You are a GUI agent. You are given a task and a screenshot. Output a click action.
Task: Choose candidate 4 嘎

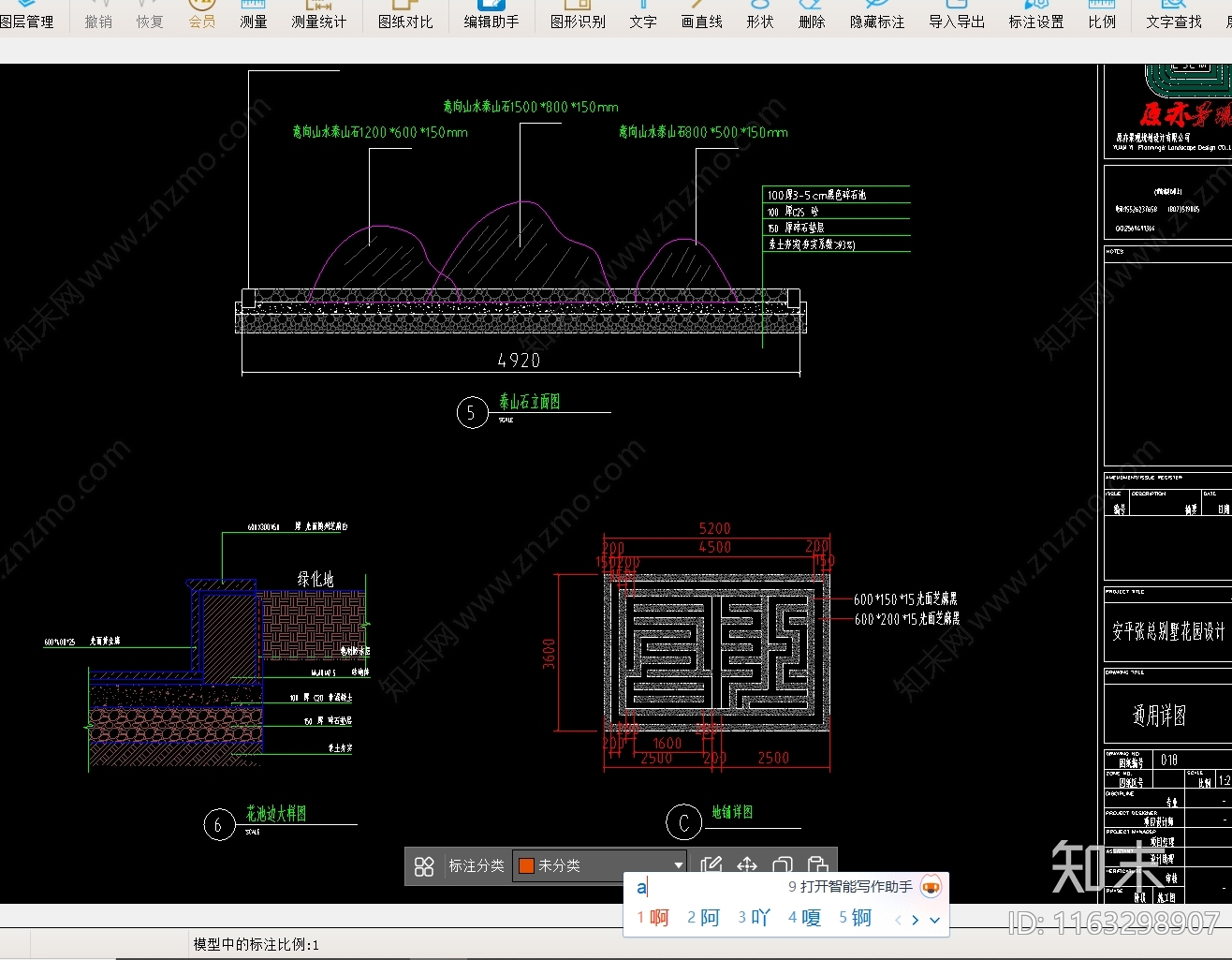coord(804,918)
